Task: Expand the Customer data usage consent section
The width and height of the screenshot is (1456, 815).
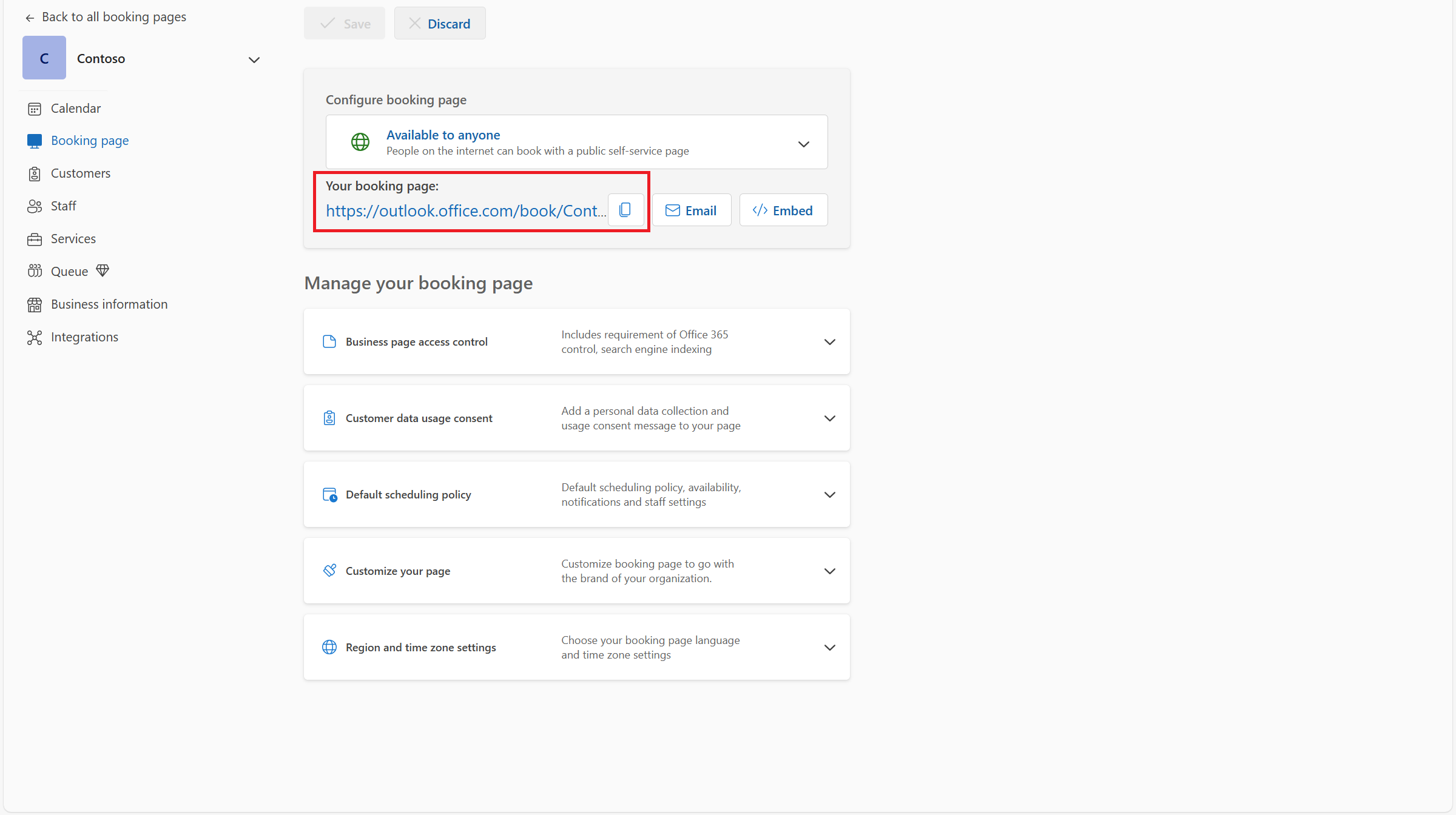Action: pos(829,418)
